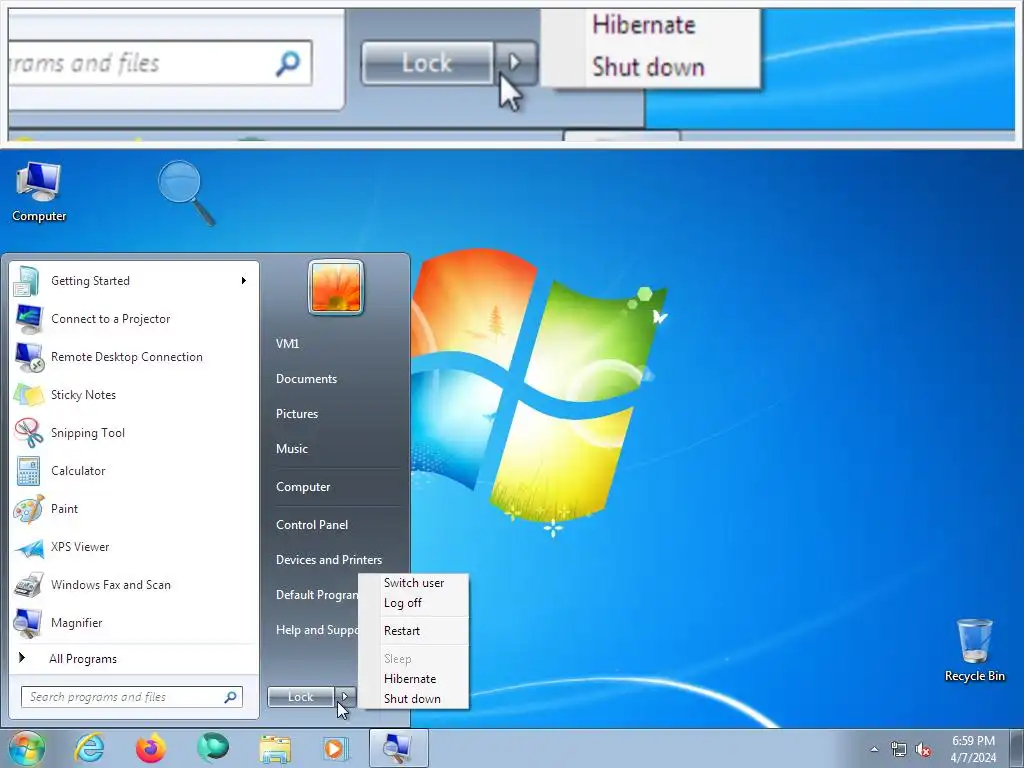This screenshot has height=768, width=1024.
Task: Click the user account flower picture
Action: (336, 287)
